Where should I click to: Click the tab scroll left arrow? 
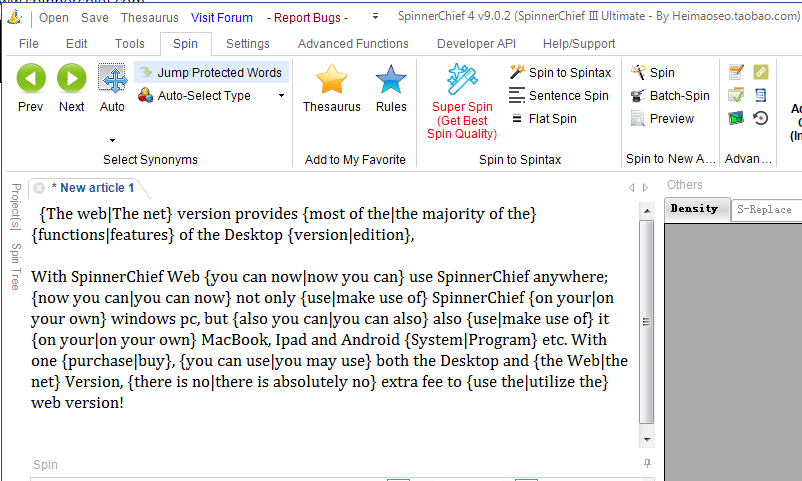pyautogui.click(x=632, y=188)
